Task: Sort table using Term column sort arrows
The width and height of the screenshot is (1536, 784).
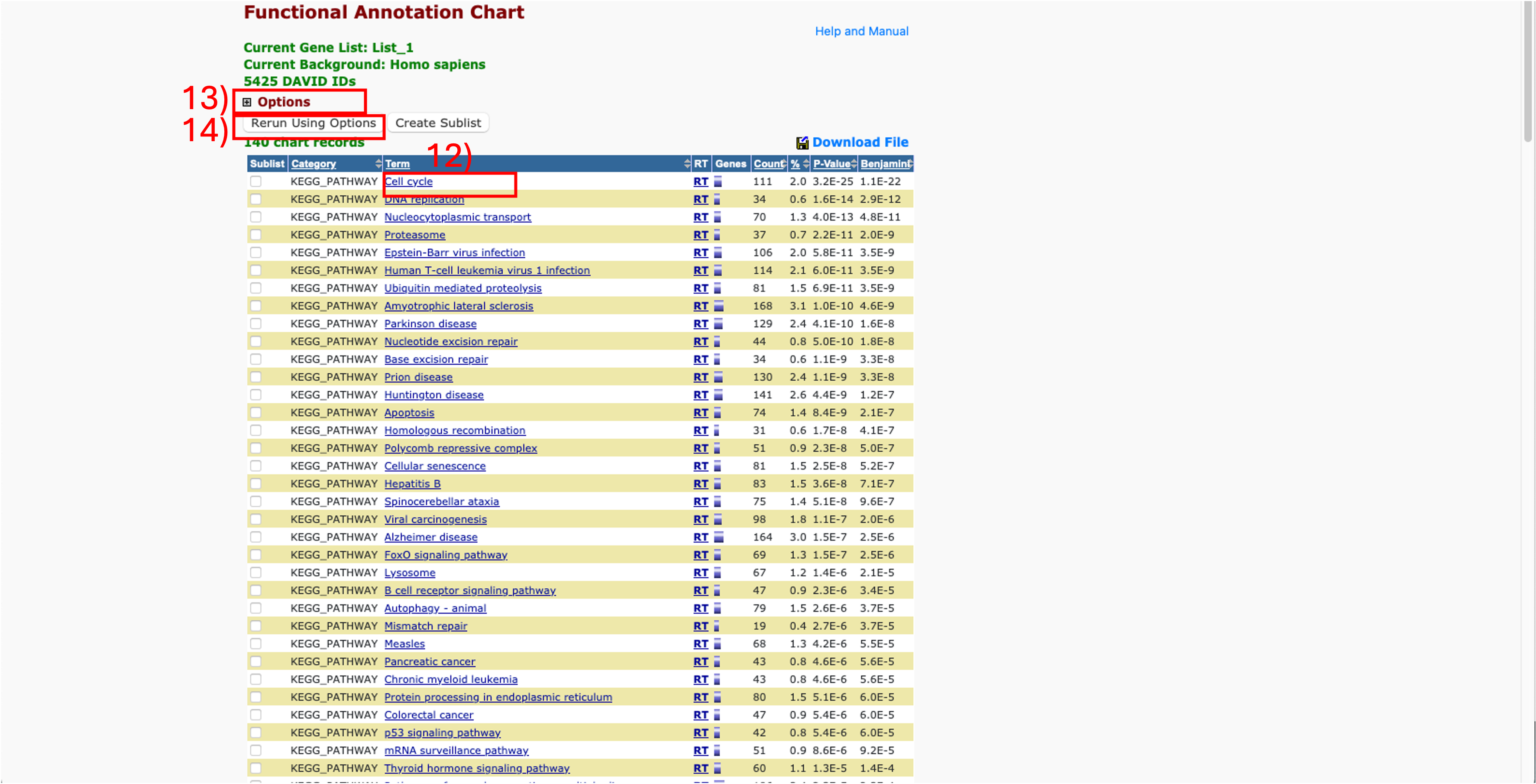Action: [687, 164]
